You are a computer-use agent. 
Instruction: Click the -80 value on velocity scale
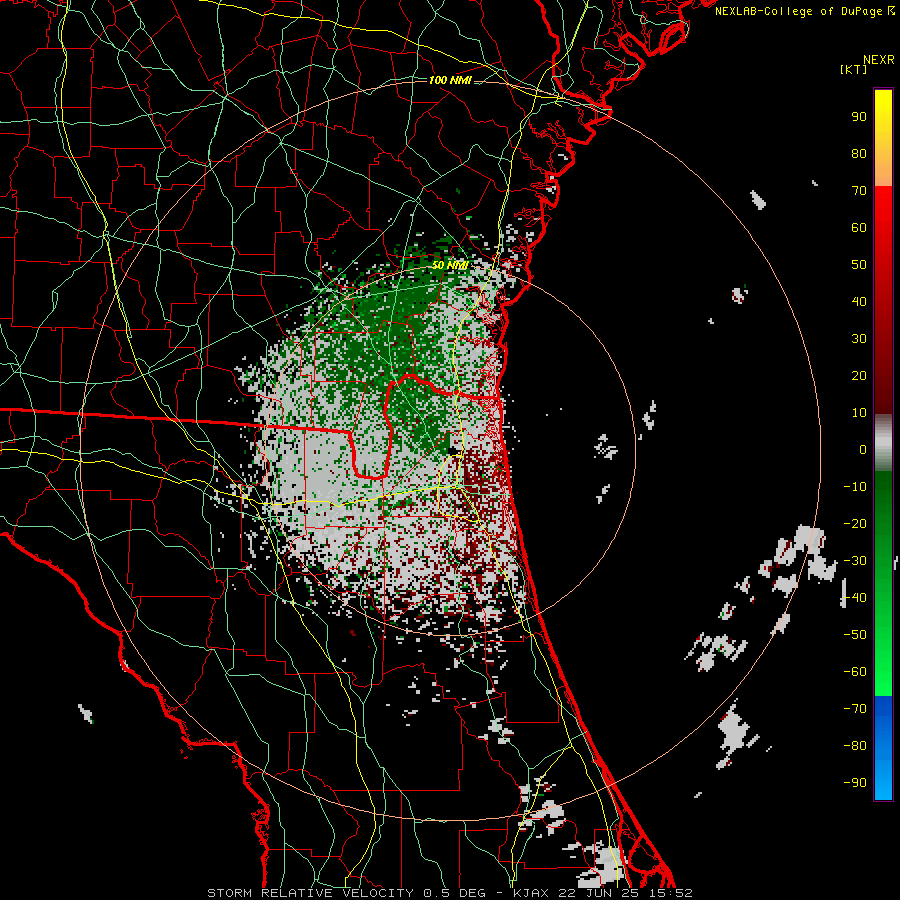click(x=855, y=746)
